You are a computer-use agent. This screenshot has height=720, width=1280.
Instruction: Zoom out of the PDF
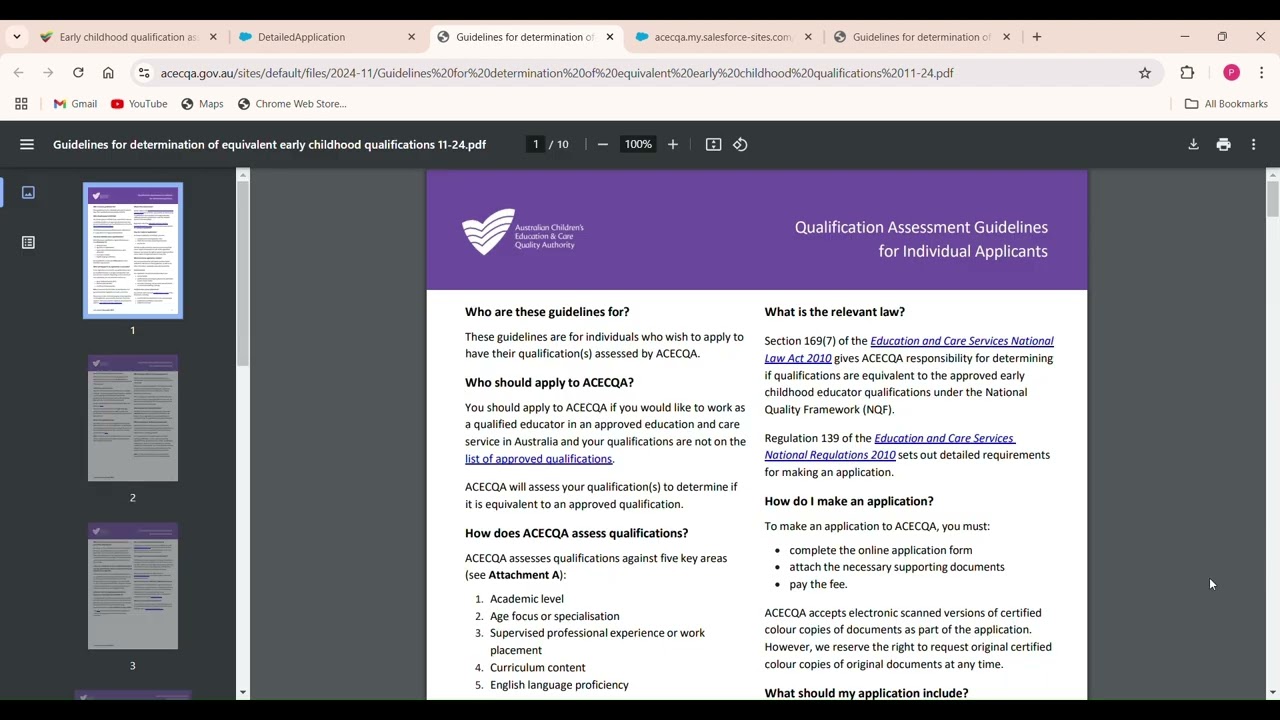pos(603,145)
